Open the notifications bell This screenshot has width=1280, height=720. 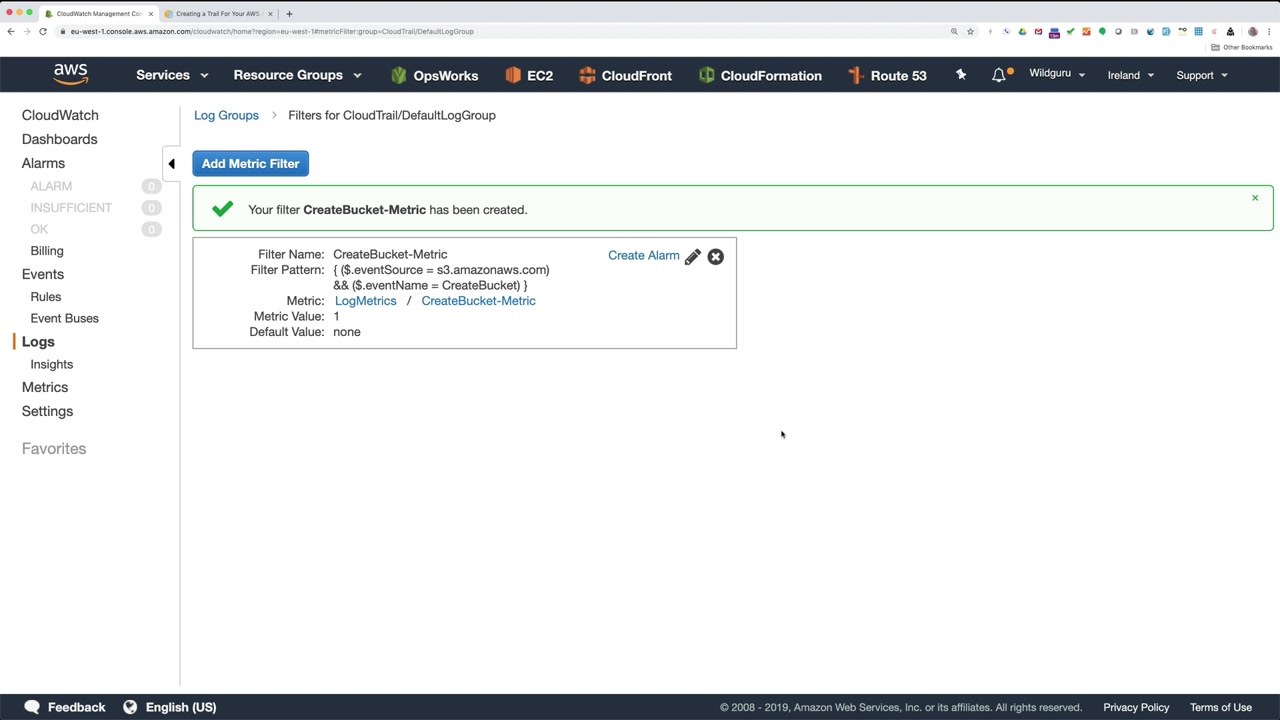click(x=999, y=75)
